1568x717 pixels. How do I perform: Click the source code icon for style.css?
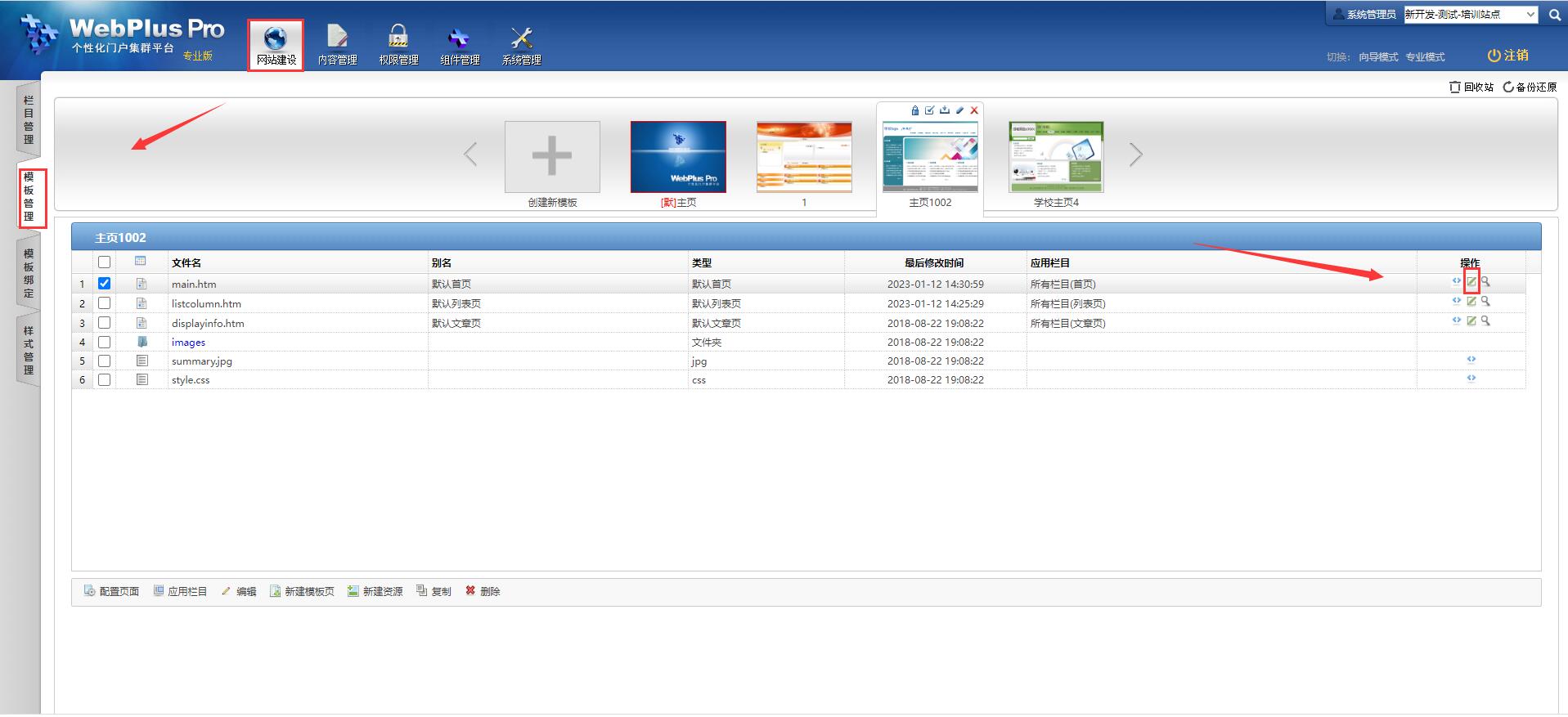click(x=1471, y=379)
